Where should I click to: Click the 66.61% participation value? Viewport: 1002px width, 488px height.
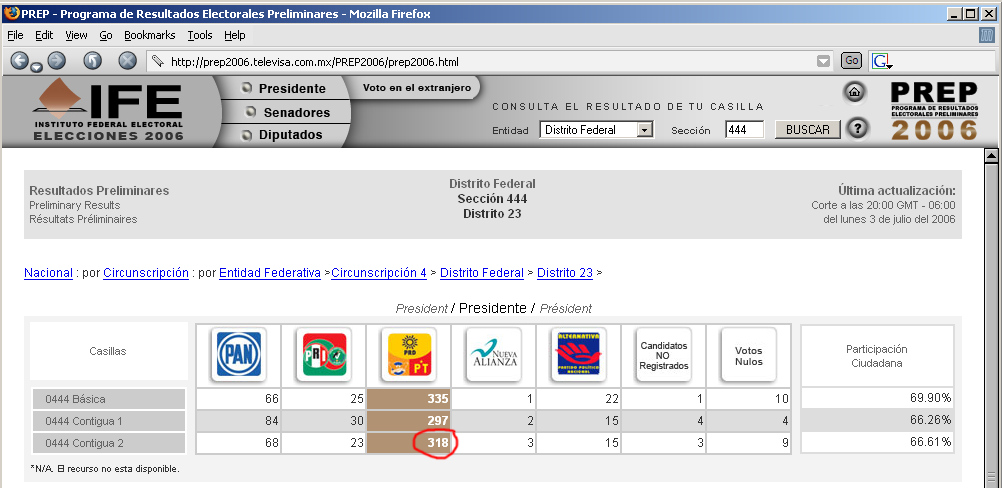tap(930, 441)
